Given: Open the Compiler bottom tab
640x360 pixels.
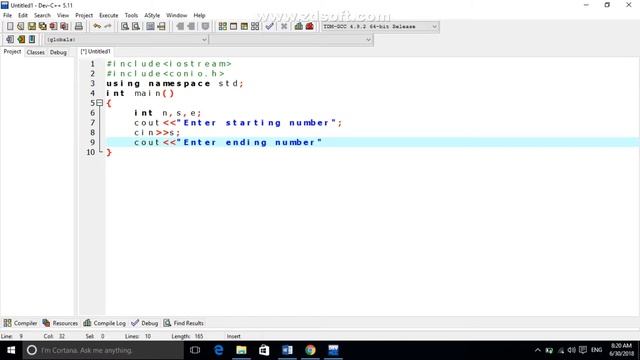Looking at the screenshot, I should (20, 323).
